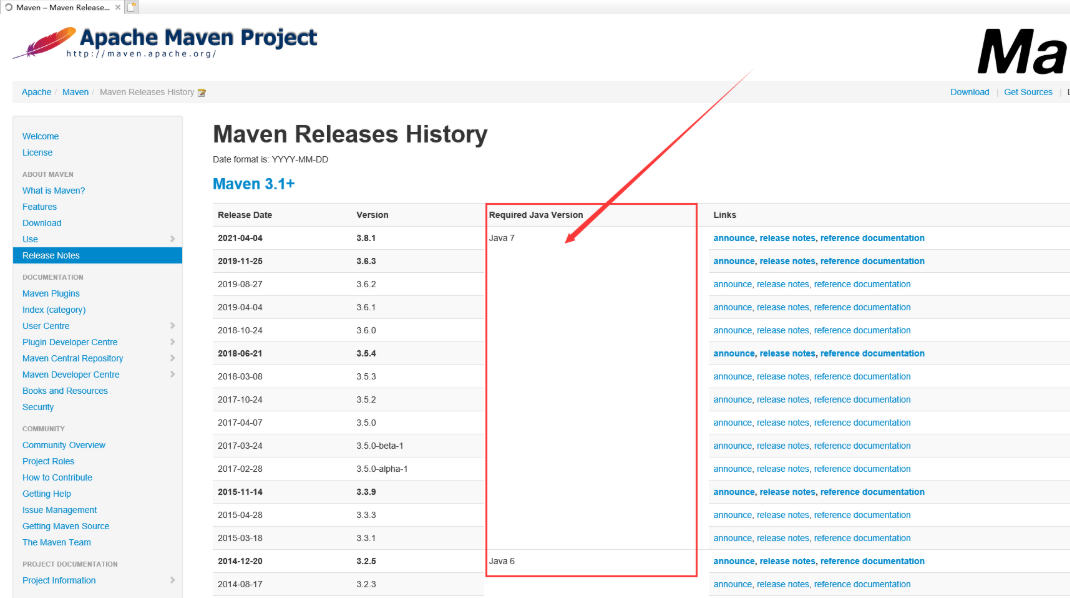
Task: Expand the Maven Central Repository arrow
Action: [x=173, y=358]
